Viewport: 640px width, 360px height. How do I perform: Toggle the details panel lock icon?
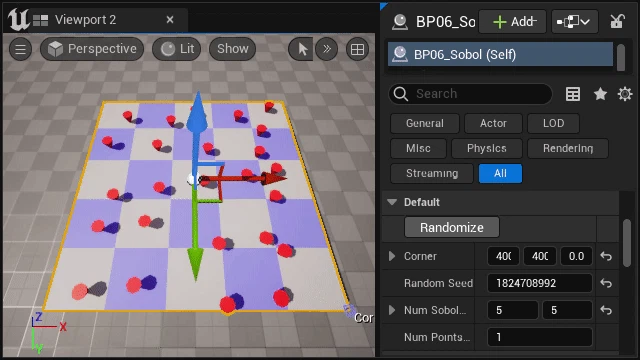point(617,21)
